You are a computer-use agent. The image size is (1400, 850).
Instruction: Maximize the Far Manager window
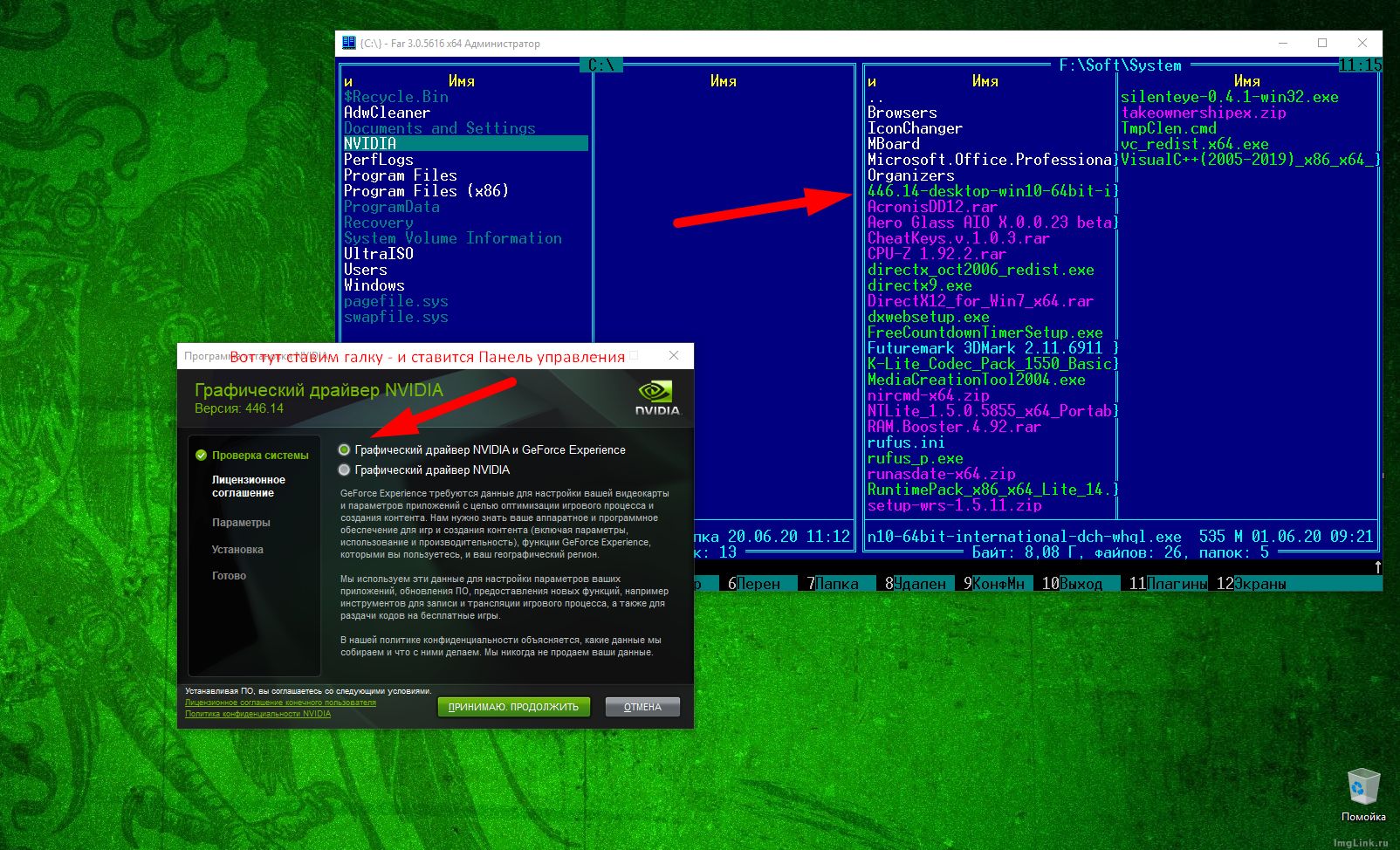click(x=1321, y=43)
